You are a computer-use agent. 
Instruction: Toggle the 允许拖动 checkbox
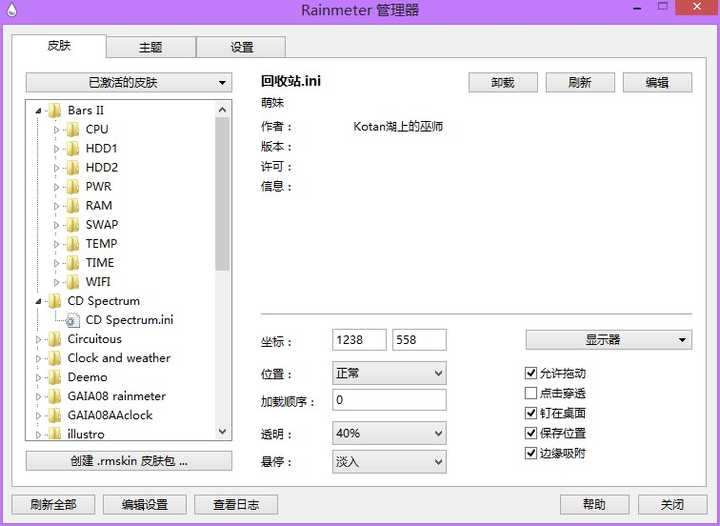pos(531,373)
